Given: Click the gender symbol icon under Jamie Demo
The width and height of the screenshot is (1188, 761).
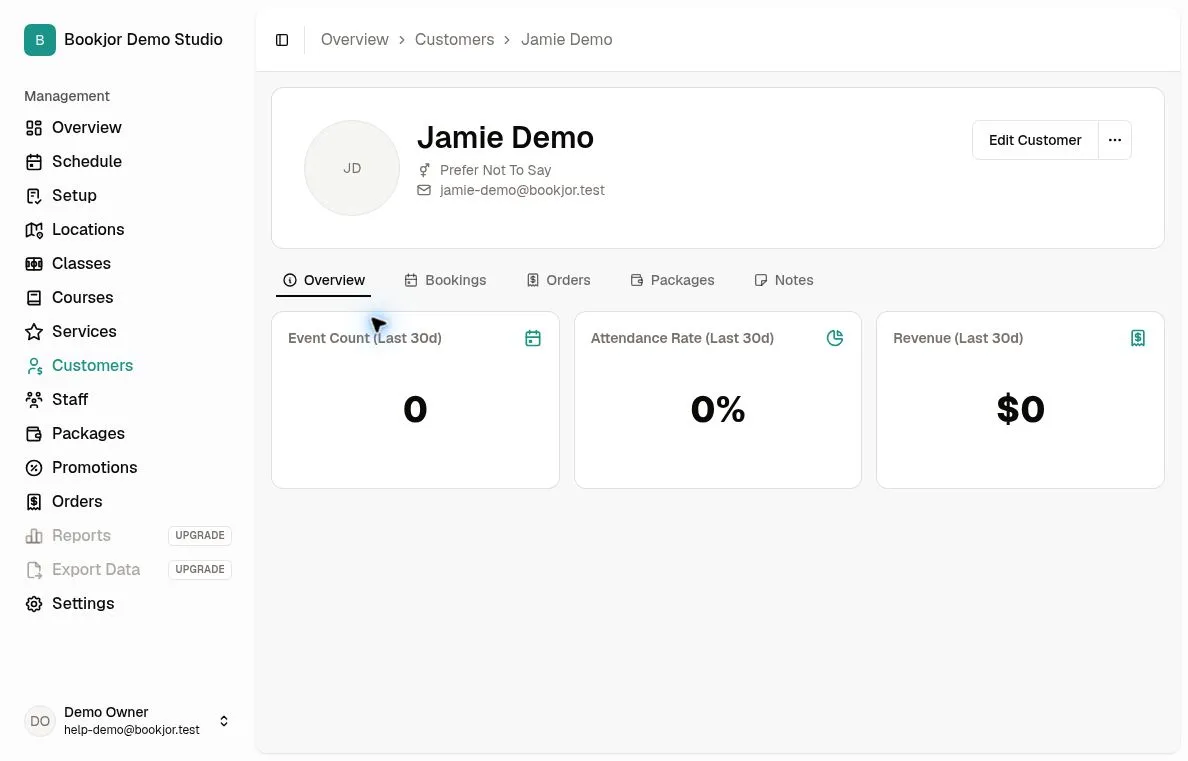Looking at the screenshot, I should [424, 170].
